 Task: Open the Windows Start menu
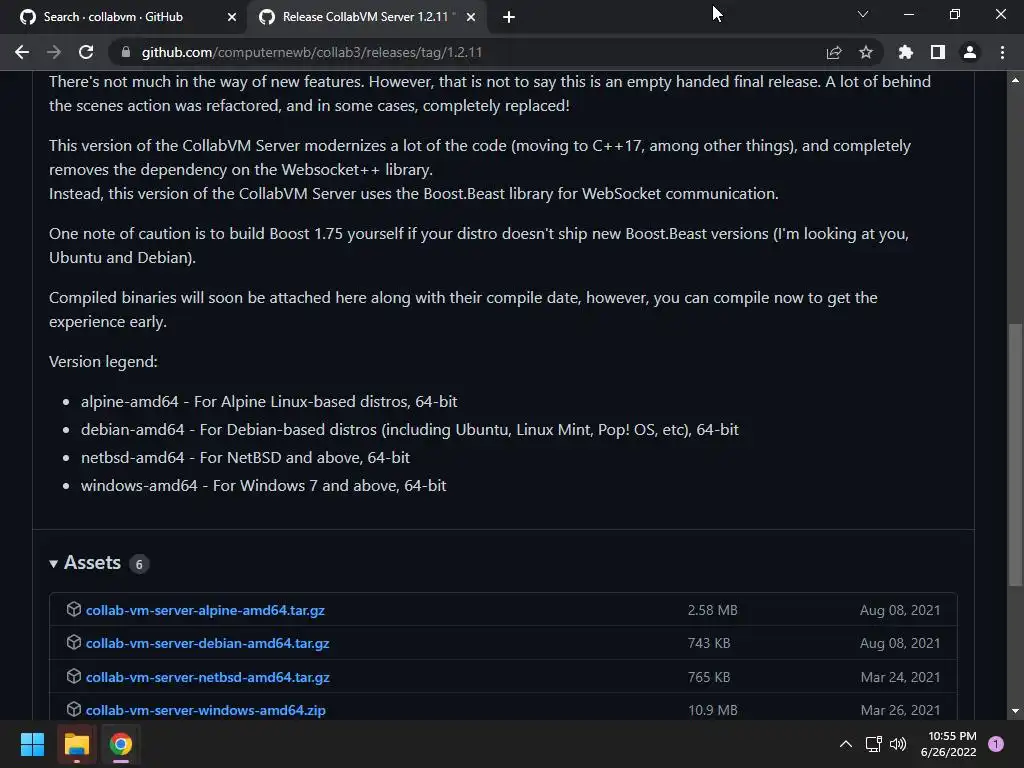pyautogui.click(x=32, y=744)
